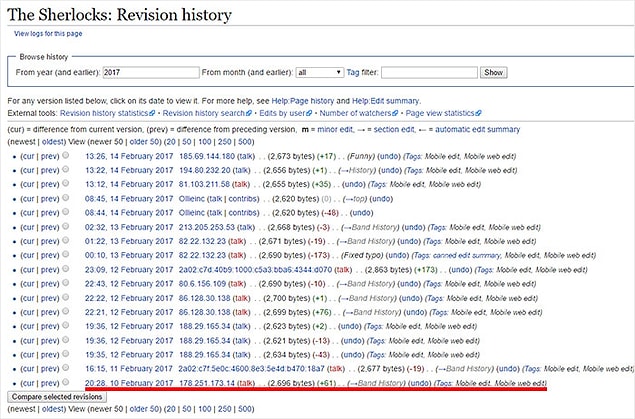Image resolution: width=635 pixels, height=419 pixels.
Task: Open Edits by user external tool
Action: (286, 113)
